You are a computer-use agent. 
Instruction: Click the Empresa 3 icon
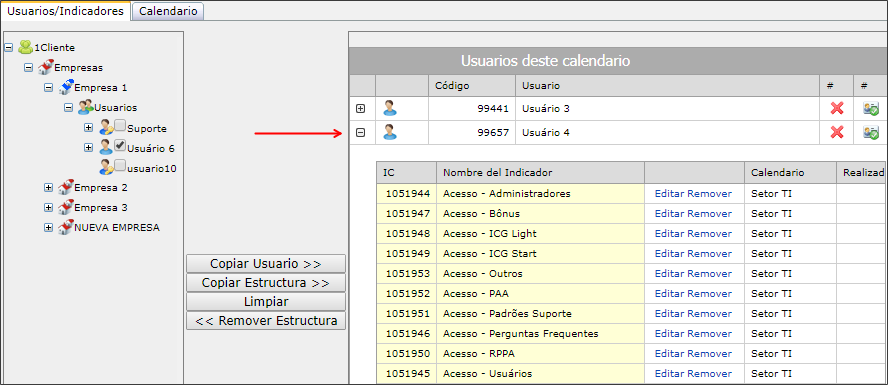66,207
